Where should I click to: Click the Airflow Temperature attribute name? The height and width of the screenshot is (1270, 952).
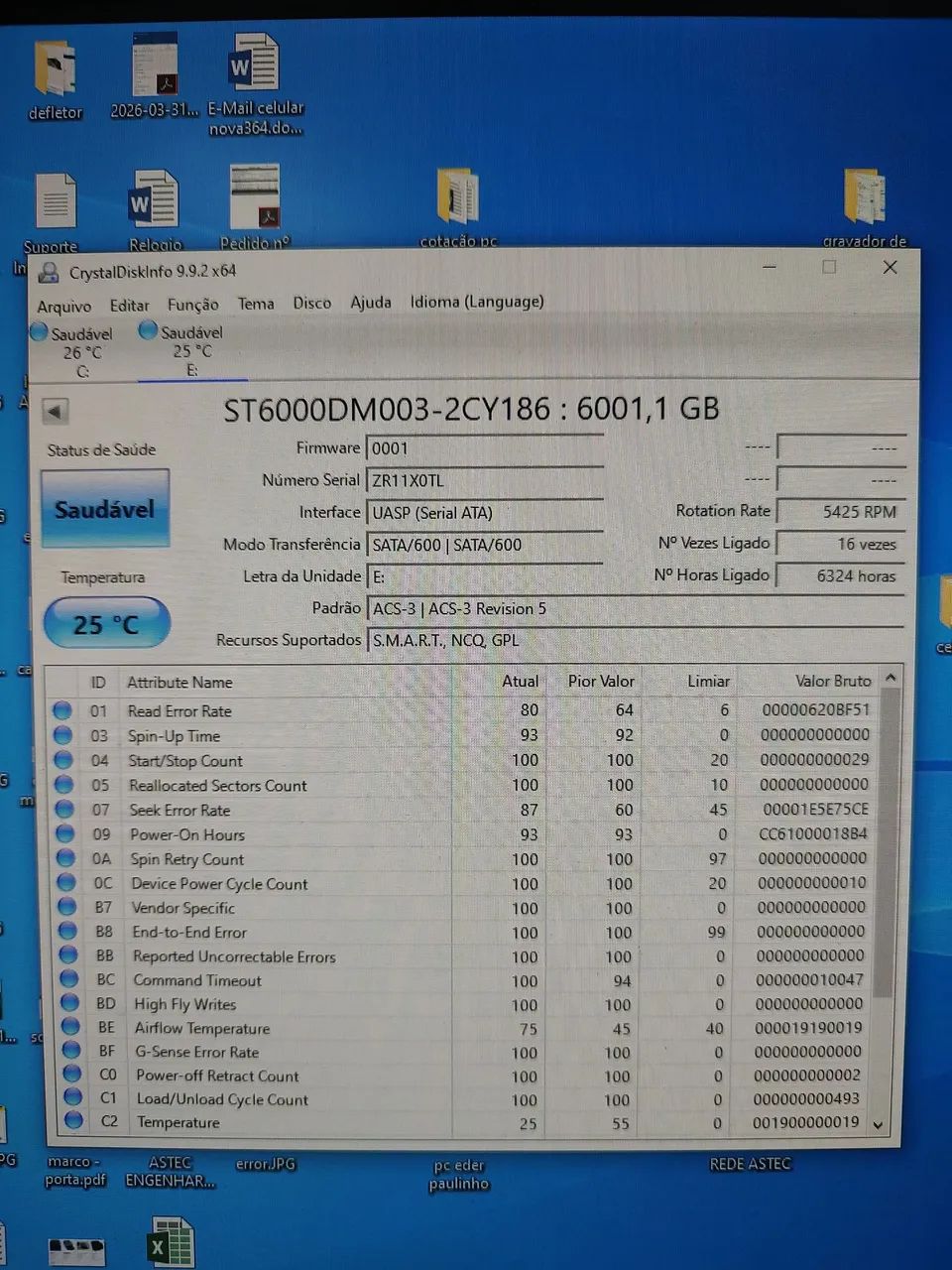(x=202, y=1028)
